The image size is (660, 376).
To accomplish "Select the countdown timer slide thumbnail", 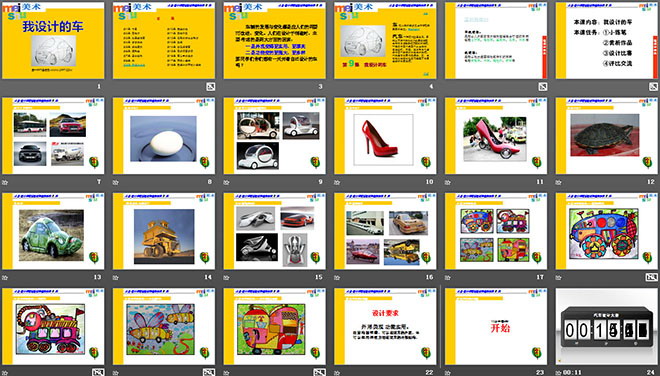I will 607,326.
